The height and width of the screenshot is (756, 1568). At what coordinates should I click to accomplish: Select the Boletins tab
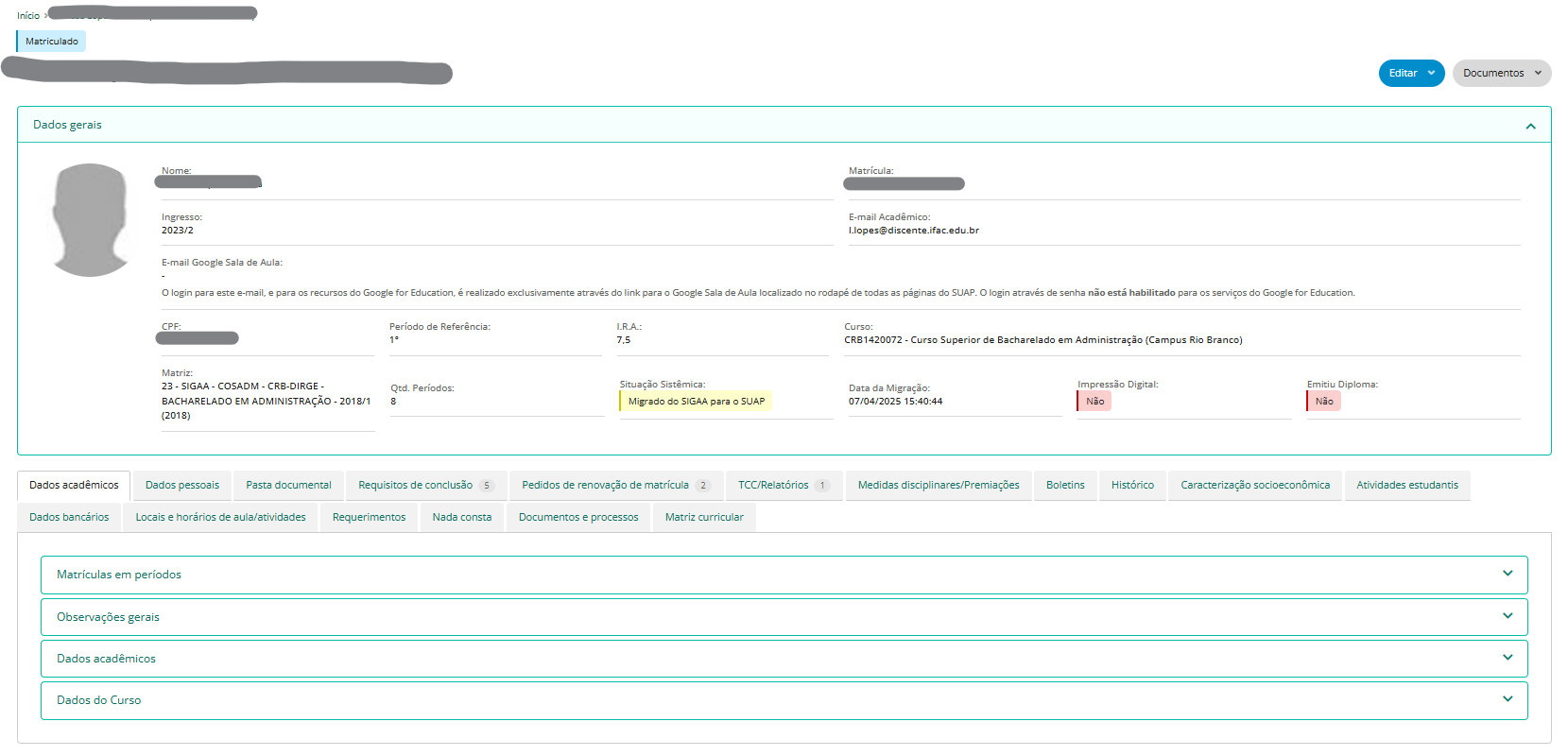[1065, 485]
